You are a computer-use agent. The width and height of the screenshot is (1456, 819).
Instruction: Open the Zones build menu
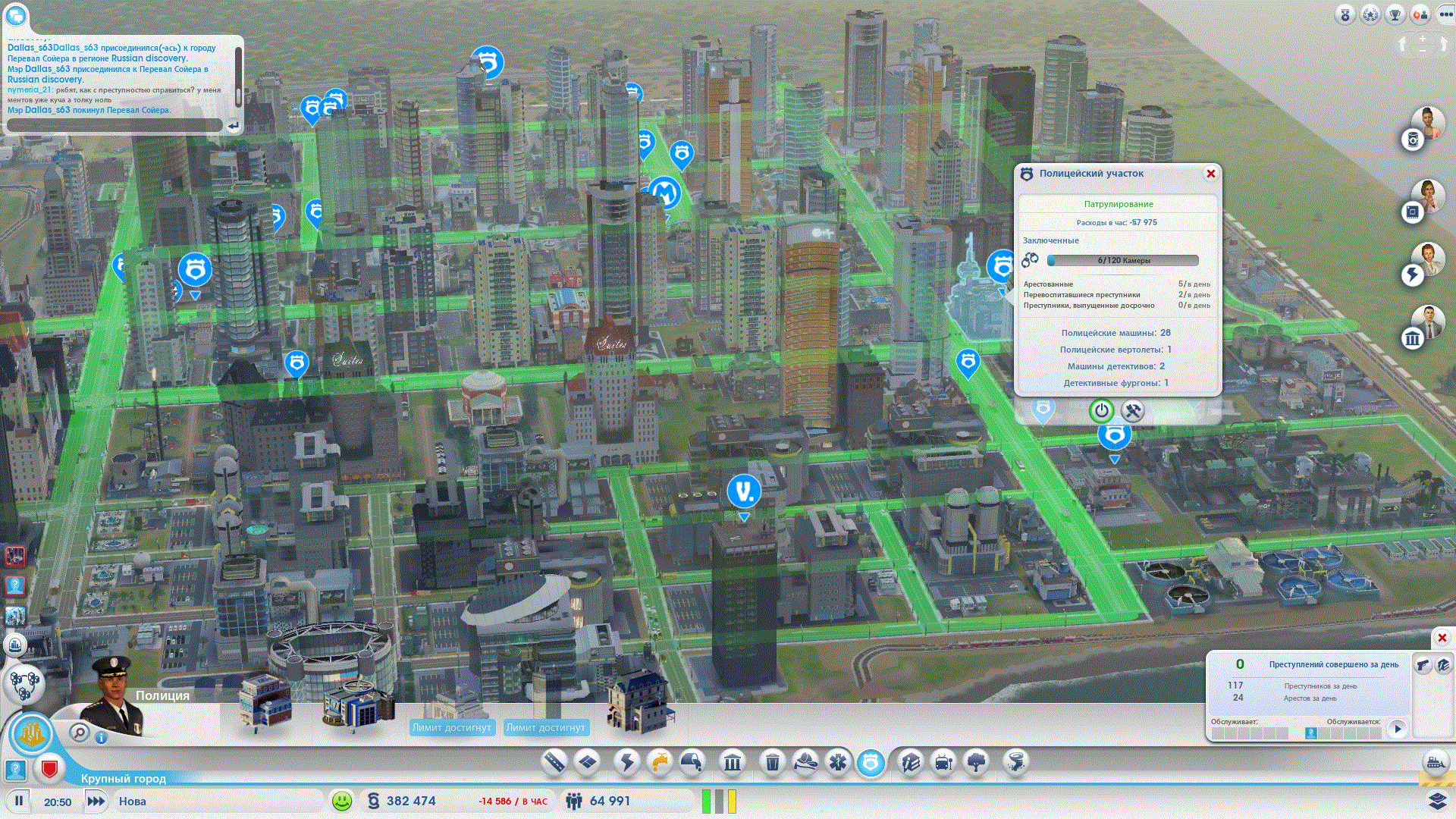point(588,761)
